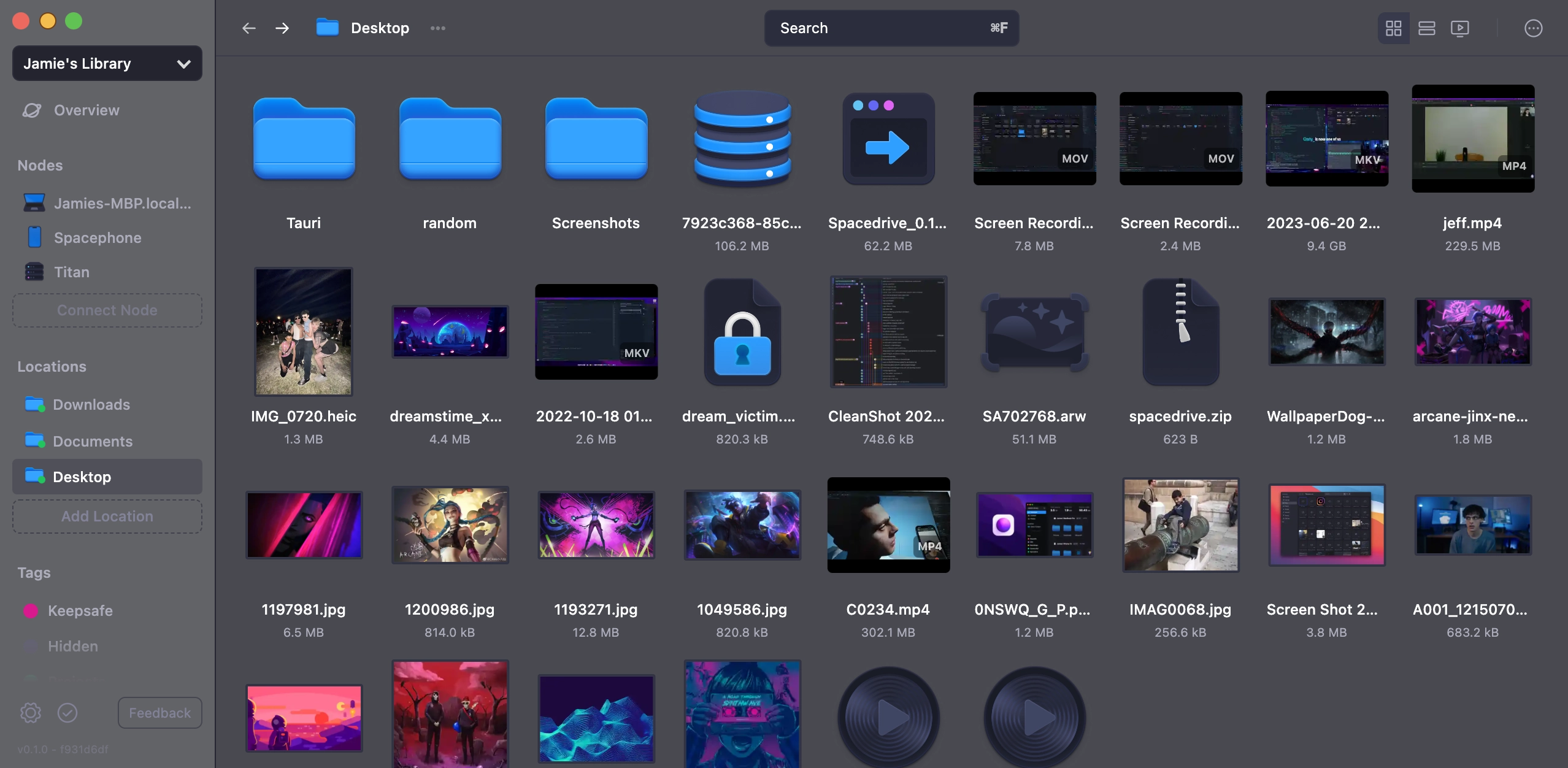This screenshot has height=768, width=1568.
Task: Open the three-dot menu at top right
Action: (1533, 28)
